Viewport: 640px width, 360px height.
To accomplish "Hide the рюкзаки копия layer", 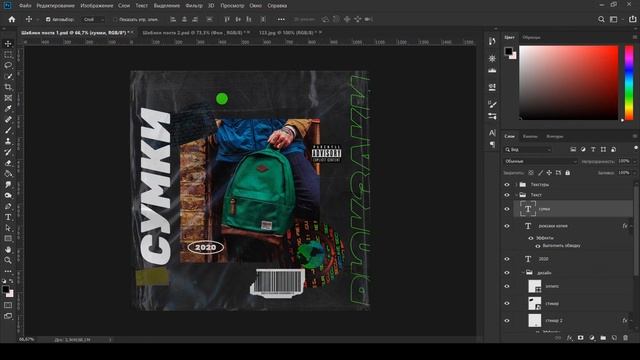I will [x=507, y=226].
